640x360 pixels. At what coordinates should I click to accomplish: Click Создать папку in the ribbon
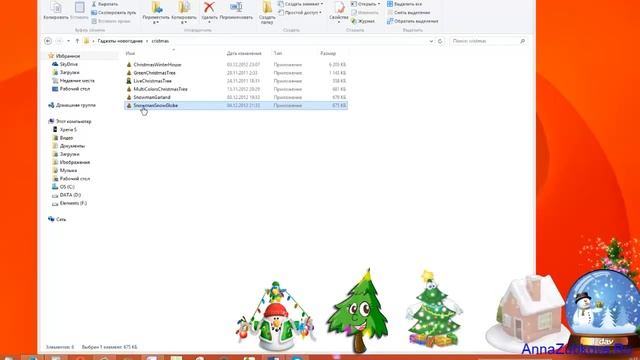[267, 12]
